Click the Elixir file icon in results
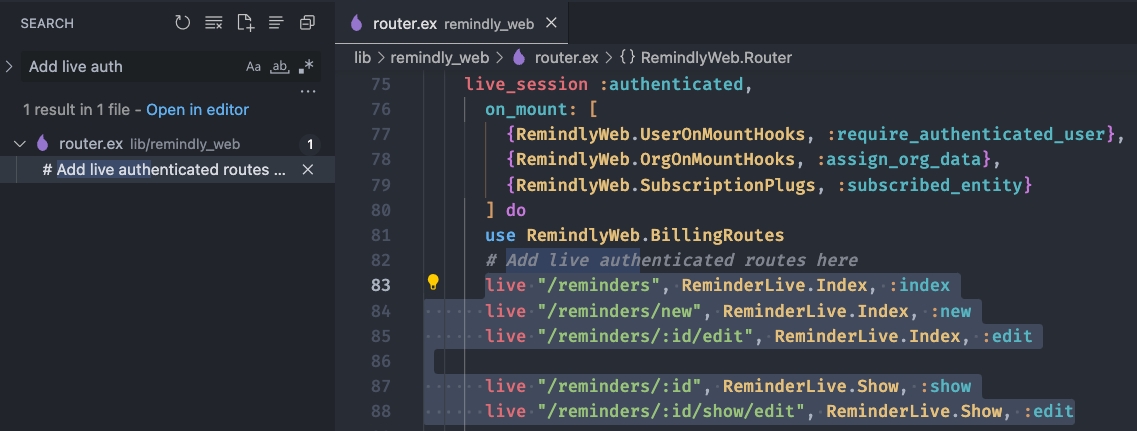 tap(43, 144)
